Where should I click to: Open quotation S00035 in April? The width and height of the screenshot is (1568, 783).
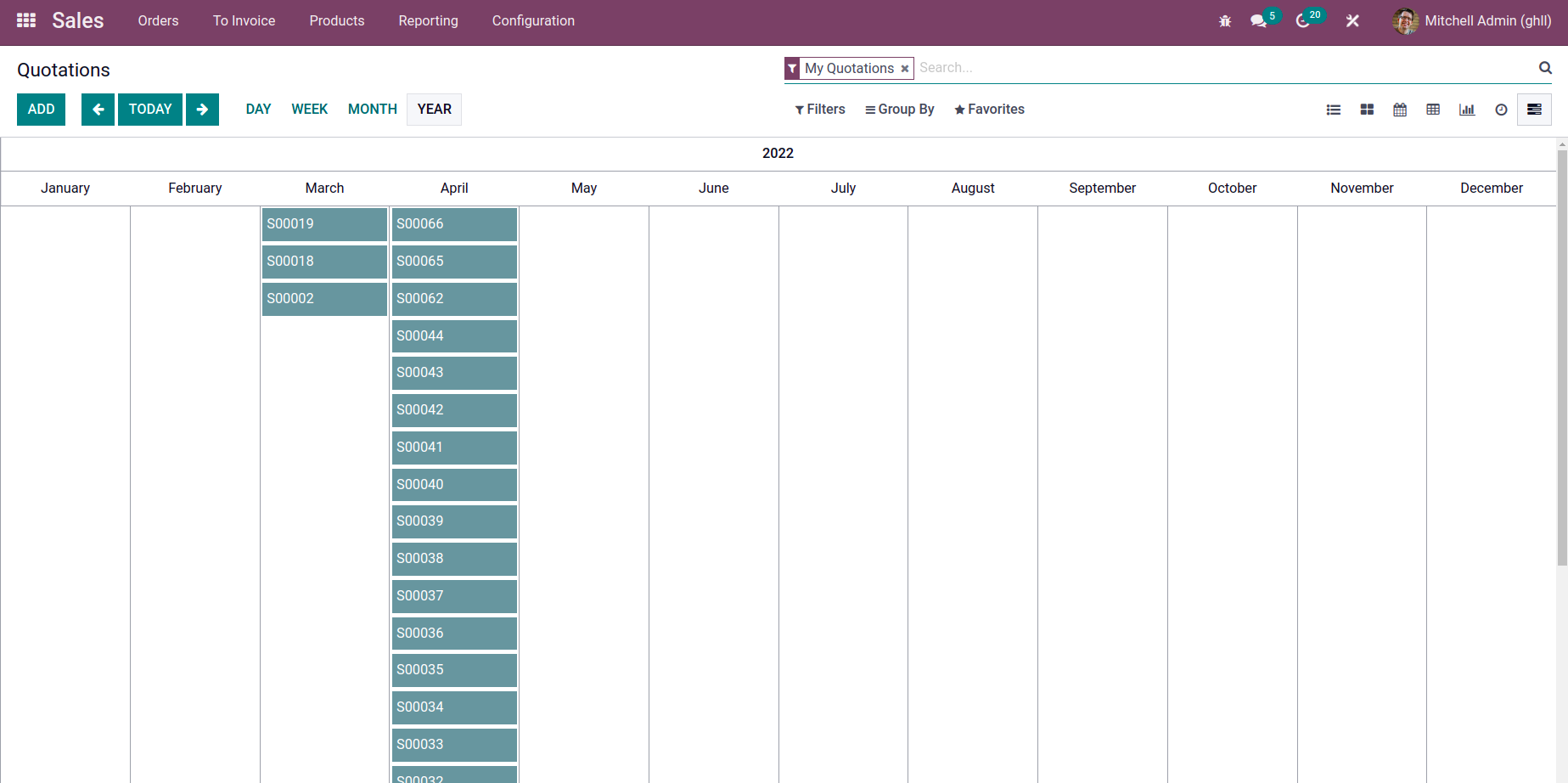point(454,670)
